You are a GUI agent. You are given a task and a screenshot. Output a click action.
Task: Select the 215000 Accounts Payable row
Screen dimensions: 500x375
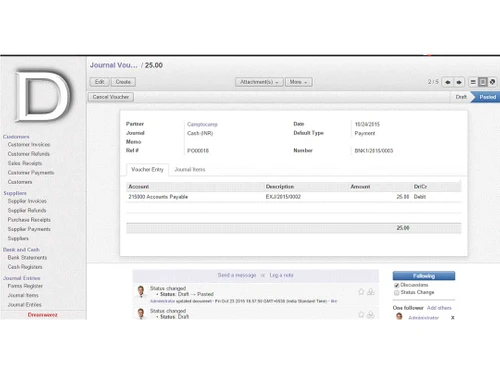294,197
